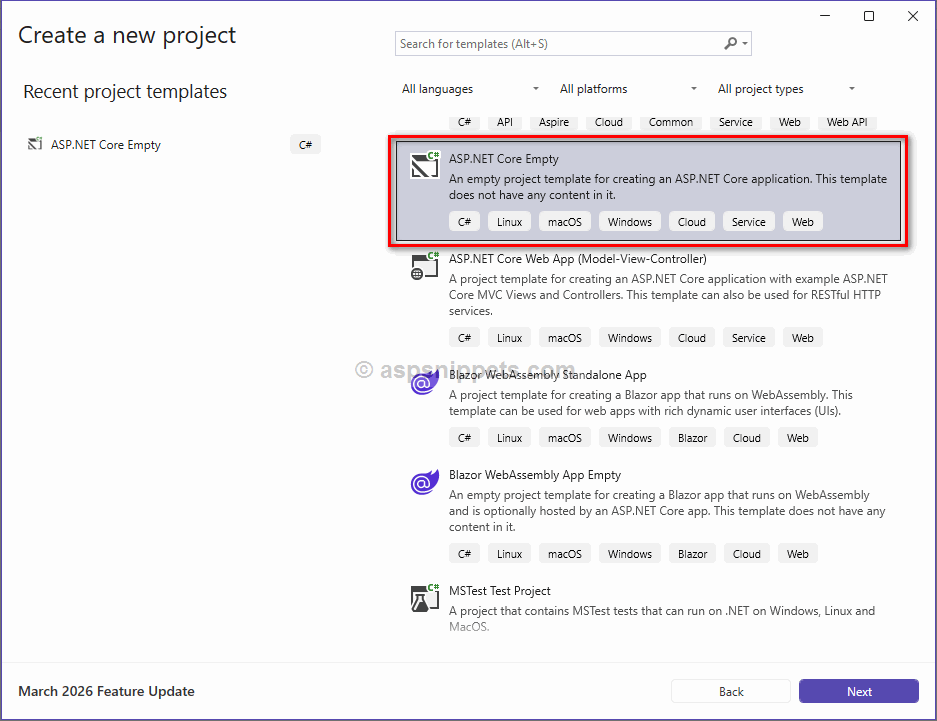The height and width of the screenshot is (721, 937).
Task: Click the search magnifier icon
Action: pyautogui.click(x=729, y=44)
